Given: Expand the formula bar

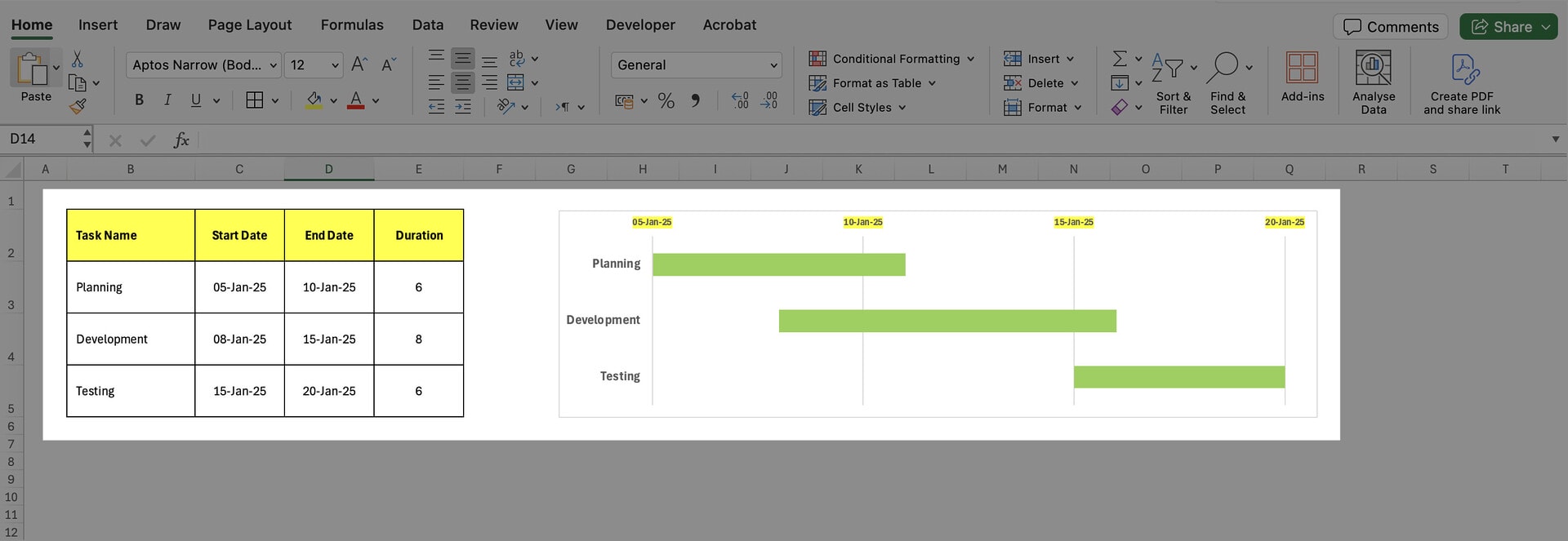Looking at the screenshot, I should pos(1555,140).
